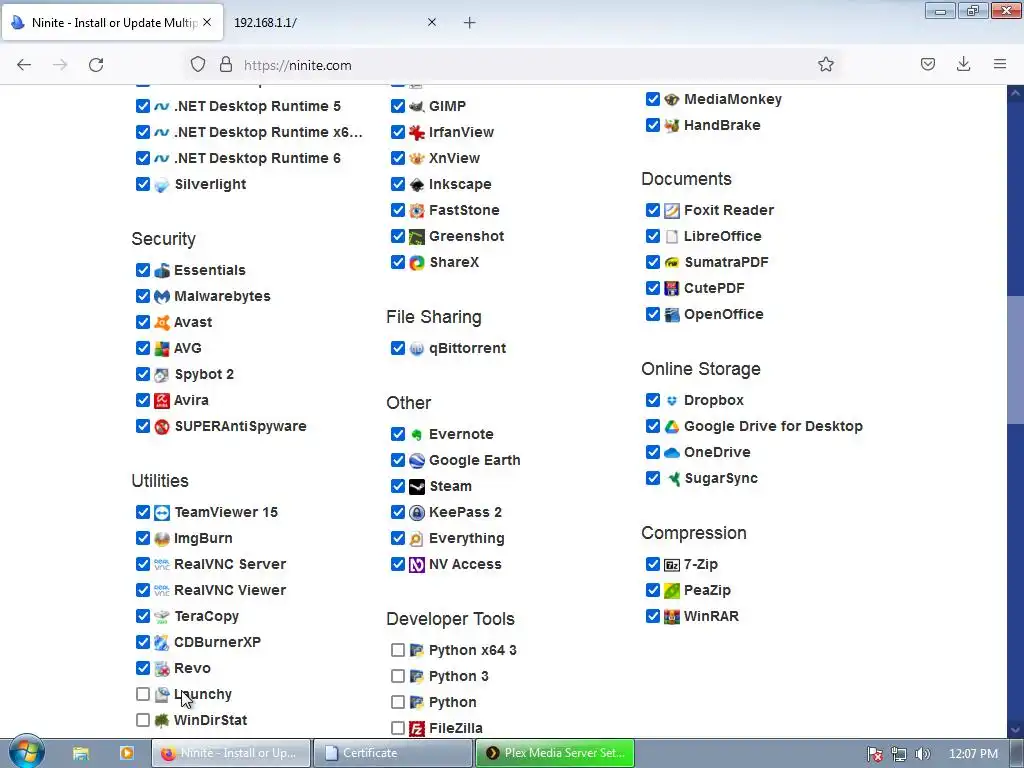Screen dimensions: 1024x768
Task: Click the .NET Desktop Runtime 6 label
Action: click(x=257, y=159)
